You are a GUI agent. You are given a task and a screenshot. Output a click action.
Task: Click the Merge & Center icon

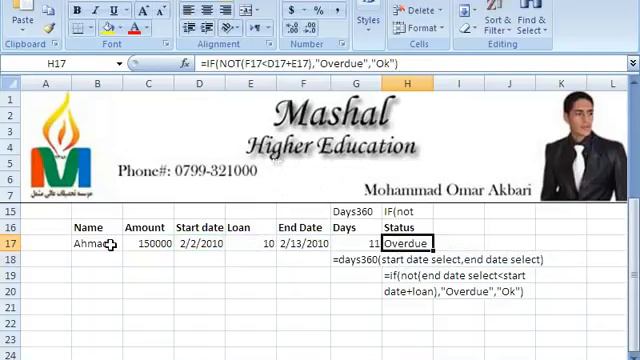point(246,10)
